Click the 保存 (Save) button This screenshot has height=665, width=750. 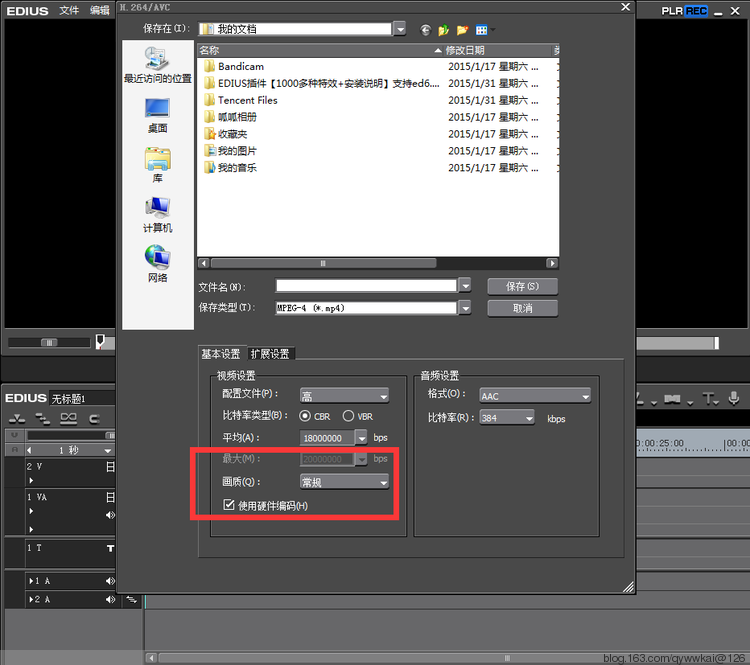point(522,287)
